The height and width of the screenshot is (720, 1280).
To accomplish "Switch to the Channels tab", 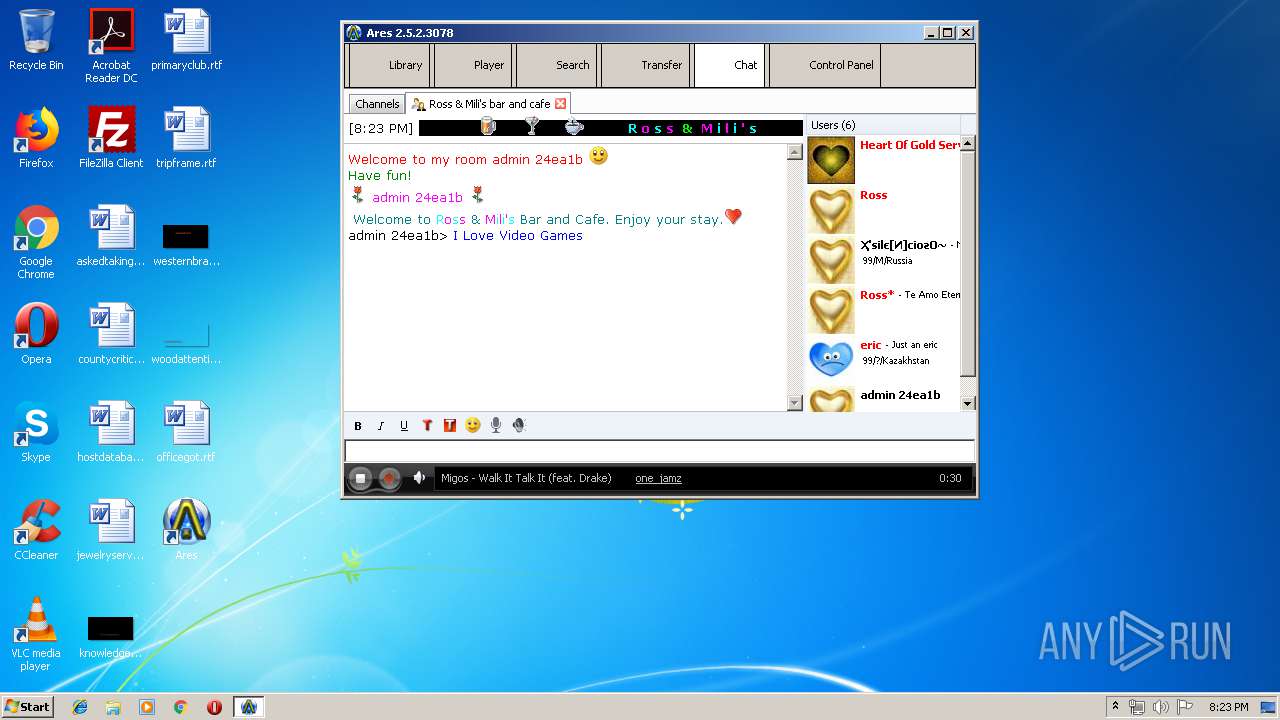I will coord(377,104).
